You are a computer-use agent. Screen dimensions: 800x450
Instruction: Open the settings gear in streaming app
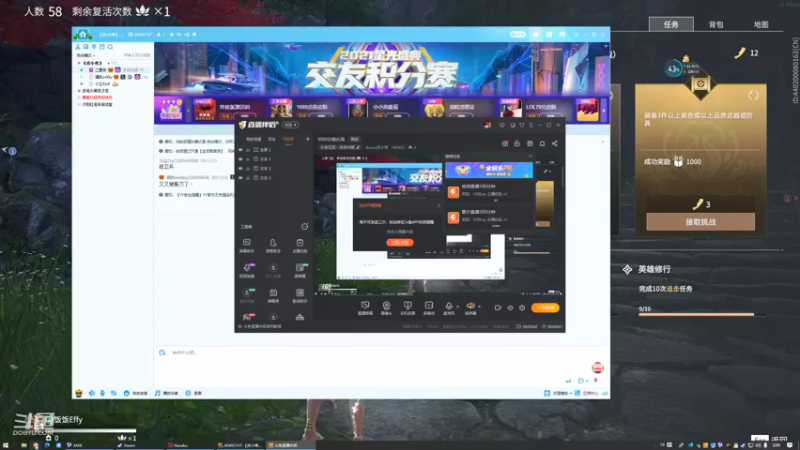click(522, 308)
